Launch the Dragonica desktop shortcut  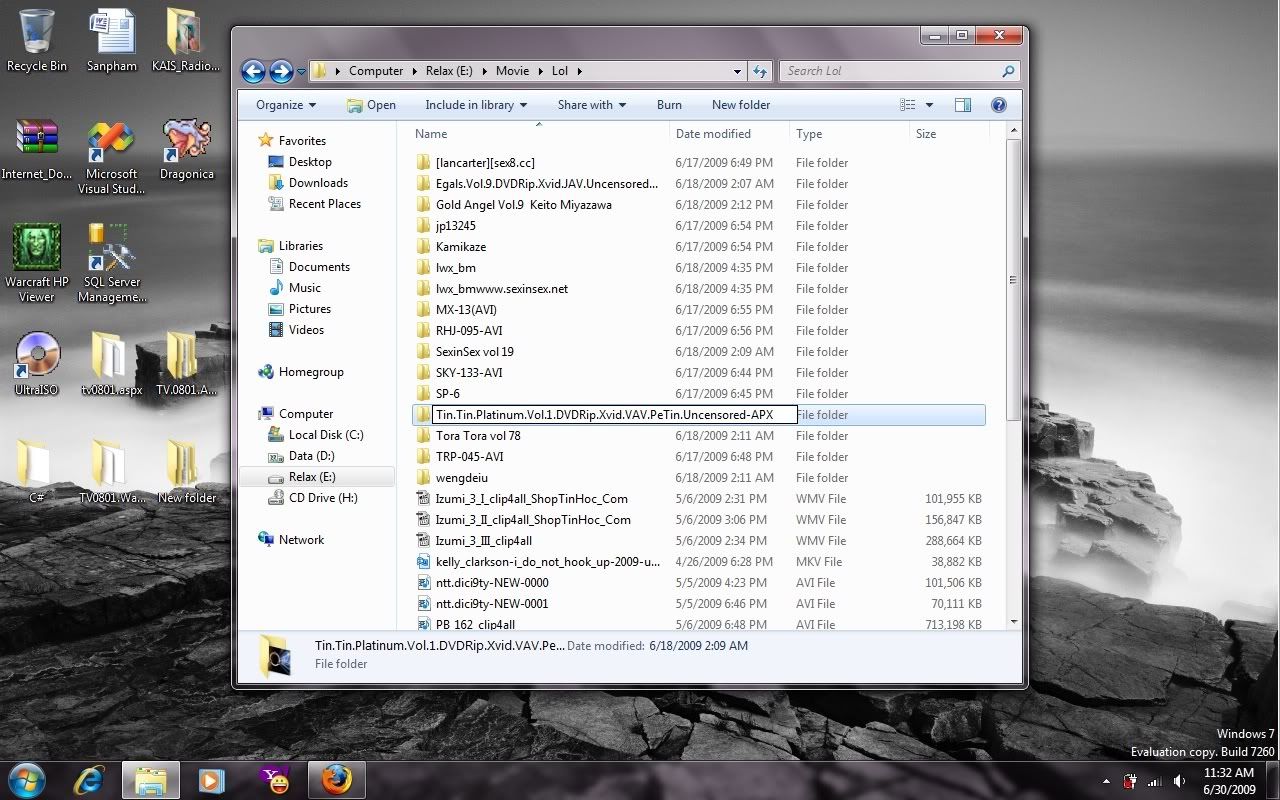click(x=187, y=148)
